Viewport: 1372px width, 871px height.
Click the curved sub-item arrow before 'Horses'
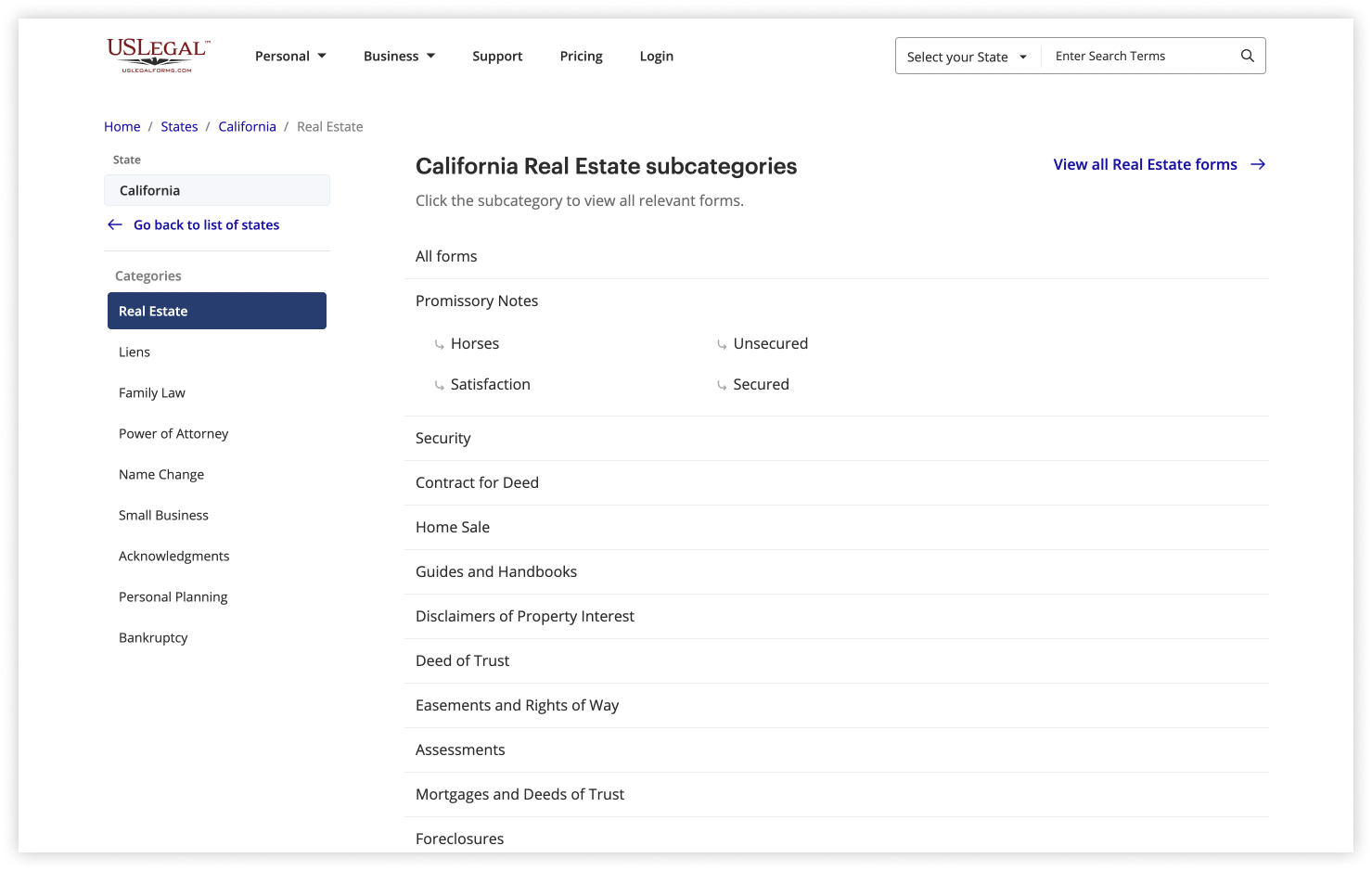tap(439, 344)
